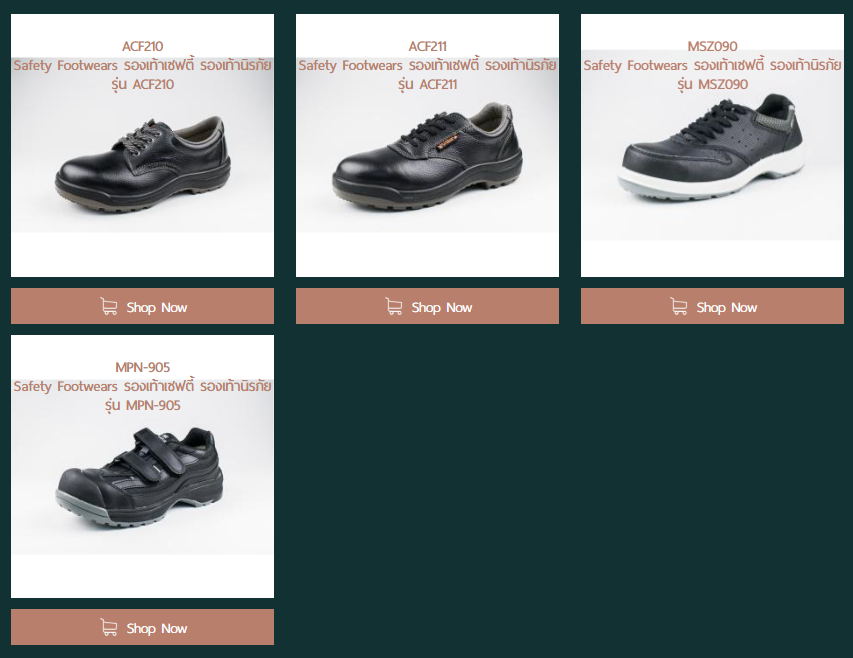Click the cart icon under MSZ090
This screenshot has width=853, height=658.
pos(679,307)
